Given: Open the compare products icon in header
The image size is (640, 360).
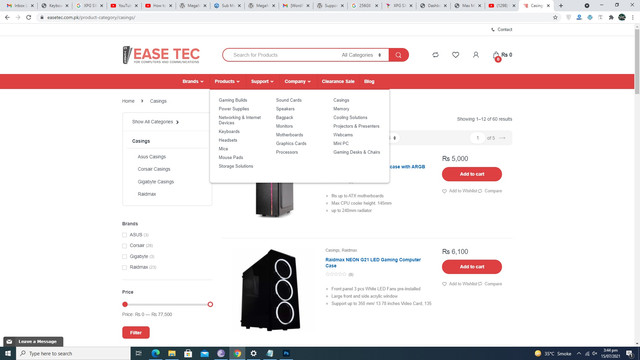Looking at the screenshot, I should pos(436,55).
